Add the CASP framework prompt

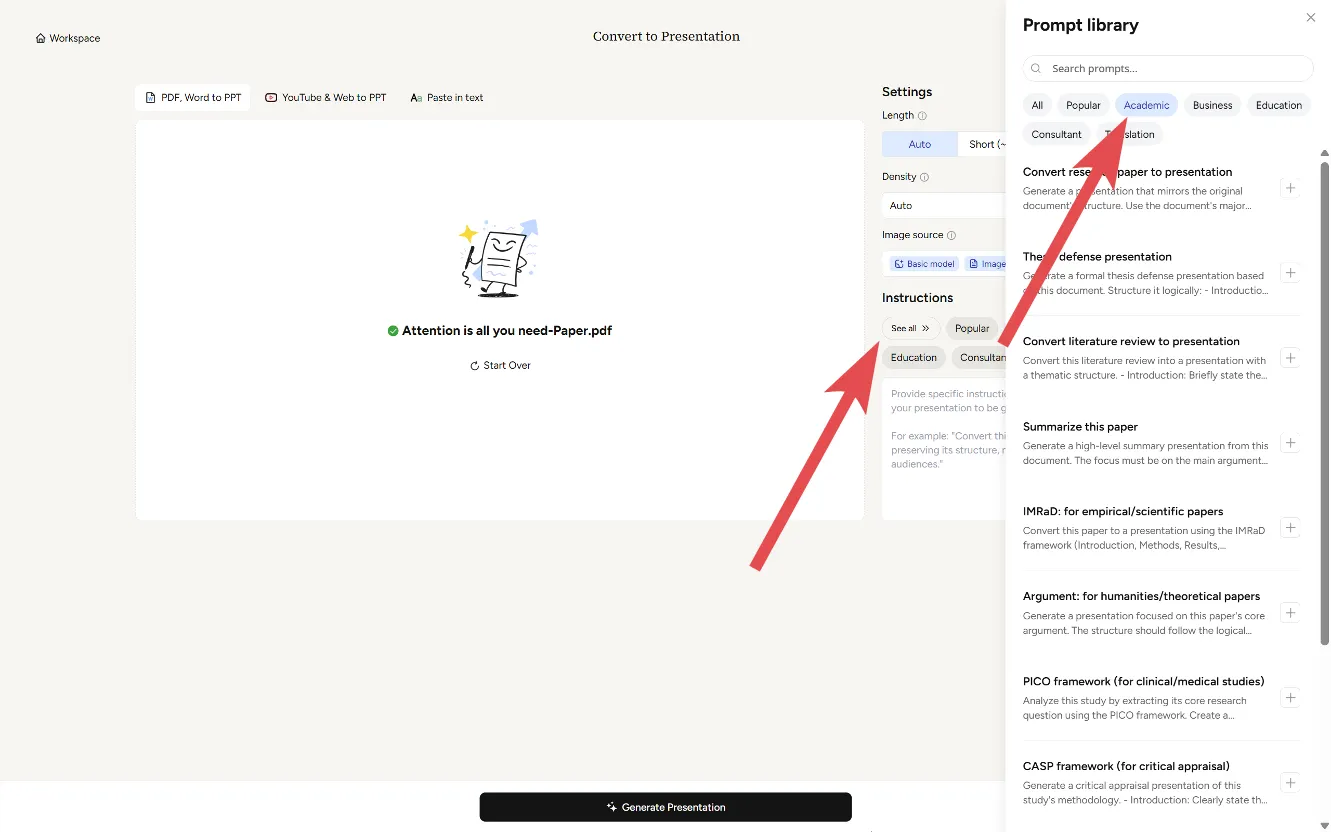pyautogui.click(x=1289, y=783)
